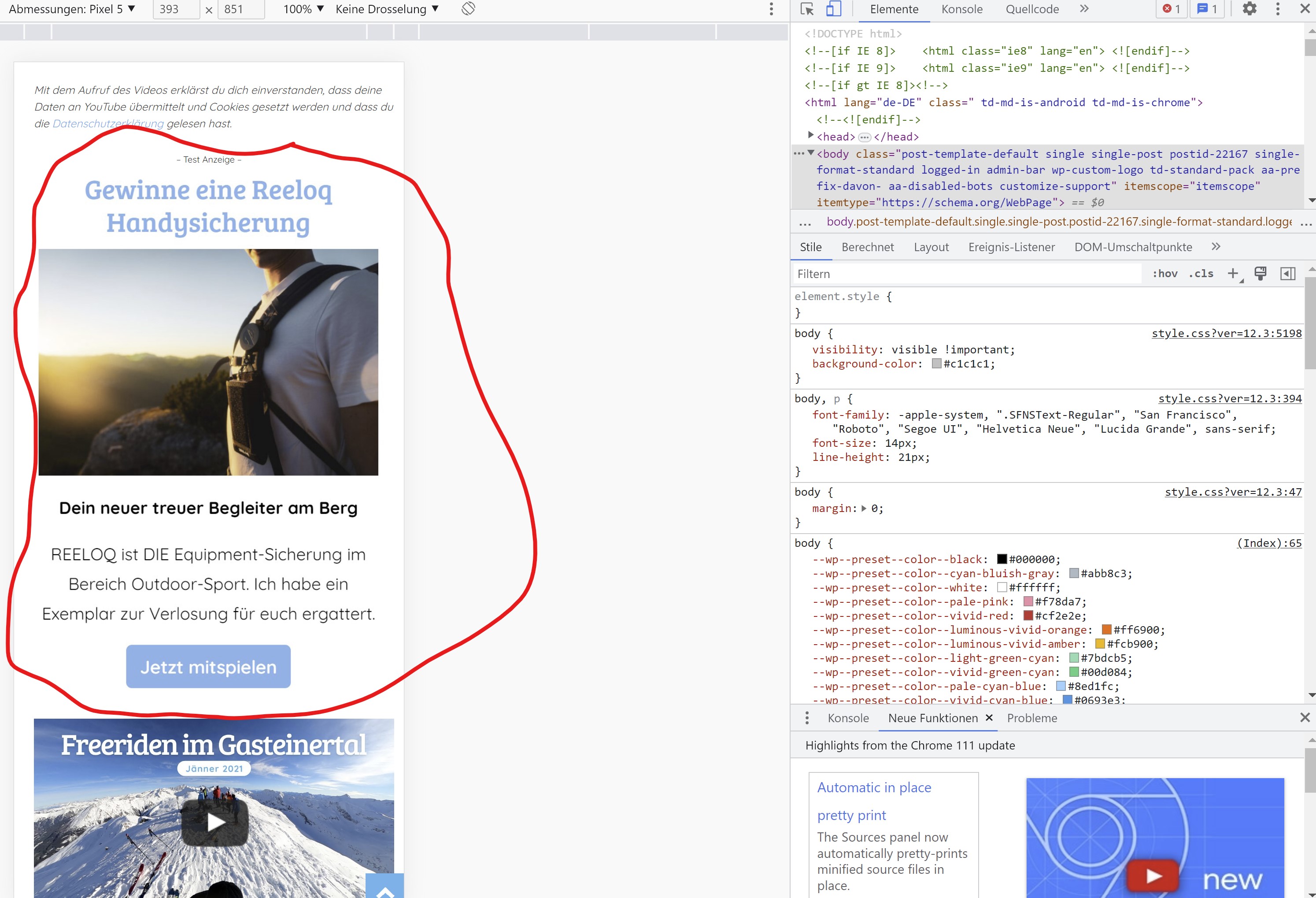Open the style.css?ver=12.3:47 source link

point(1233,492)
